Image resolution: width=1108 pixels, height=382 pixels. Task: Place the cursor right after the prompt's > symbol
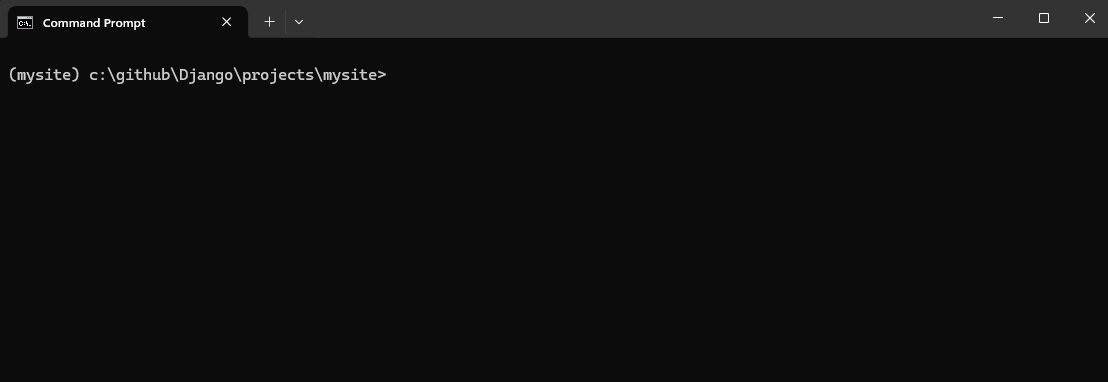tap(389, 75)
